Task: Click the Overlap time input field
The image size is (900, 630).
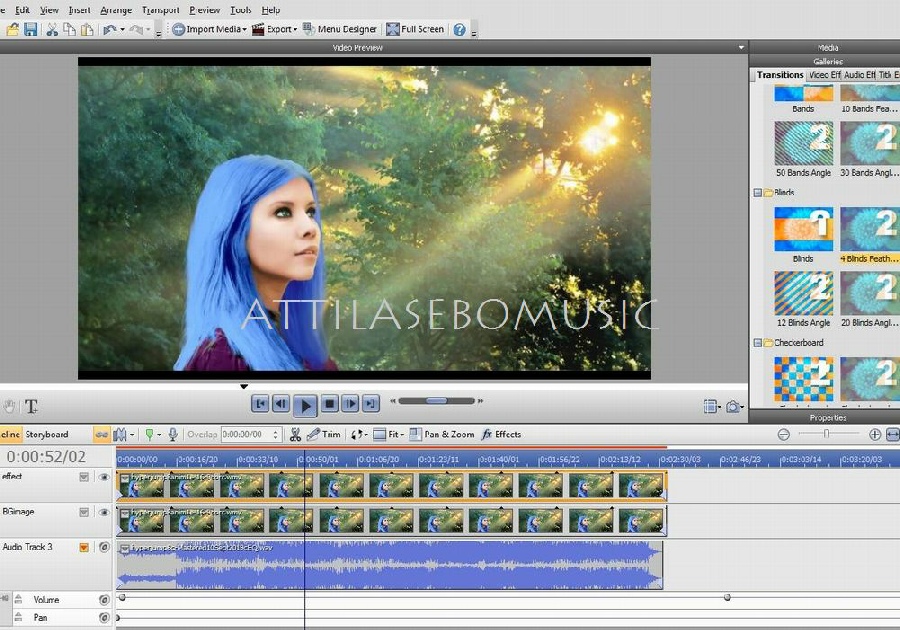Action: (x=247, y=434)
